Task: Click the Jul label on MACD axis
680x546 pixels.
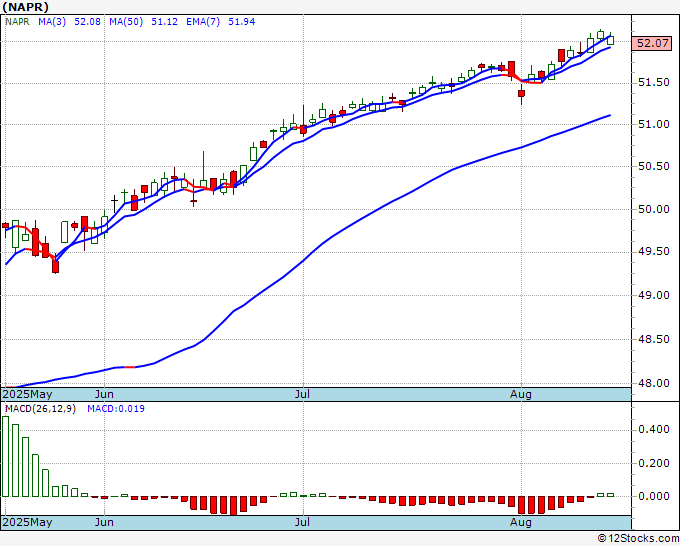Action: [x=302, y=522]
